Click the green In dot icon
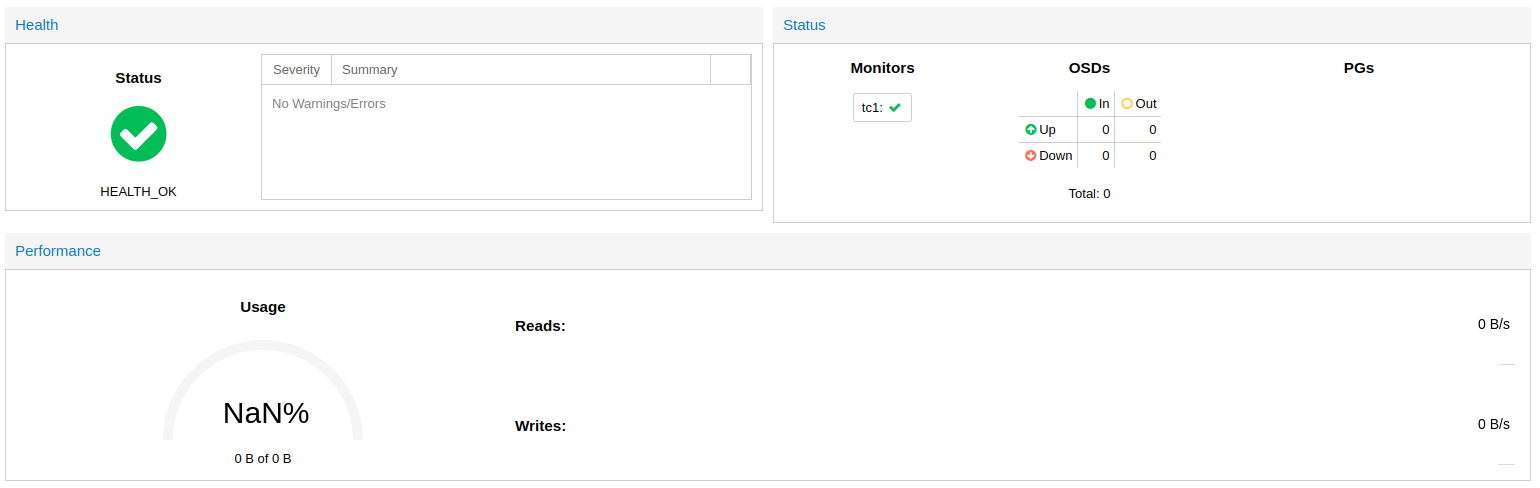 [1091, 103]
